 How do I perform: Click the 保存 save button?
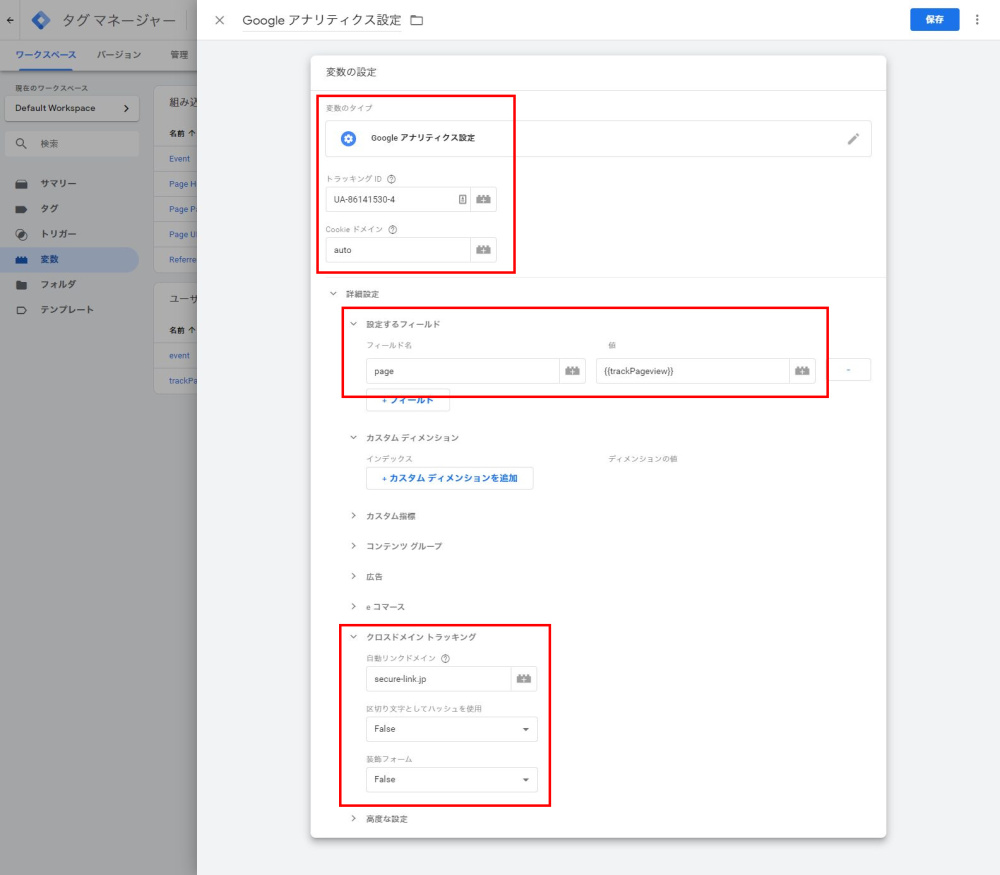click(x=934, y=20)
